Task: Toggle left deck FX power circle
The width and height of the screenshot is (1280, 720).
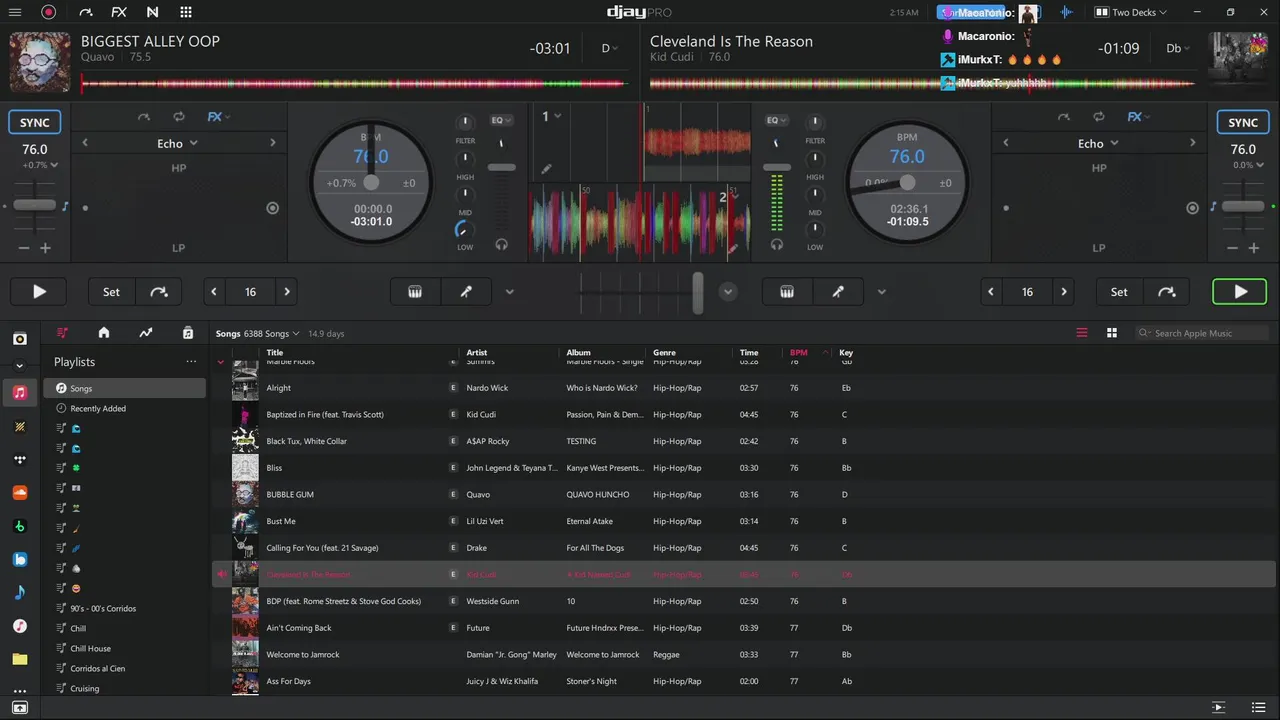Action: (x=272, y=208)
